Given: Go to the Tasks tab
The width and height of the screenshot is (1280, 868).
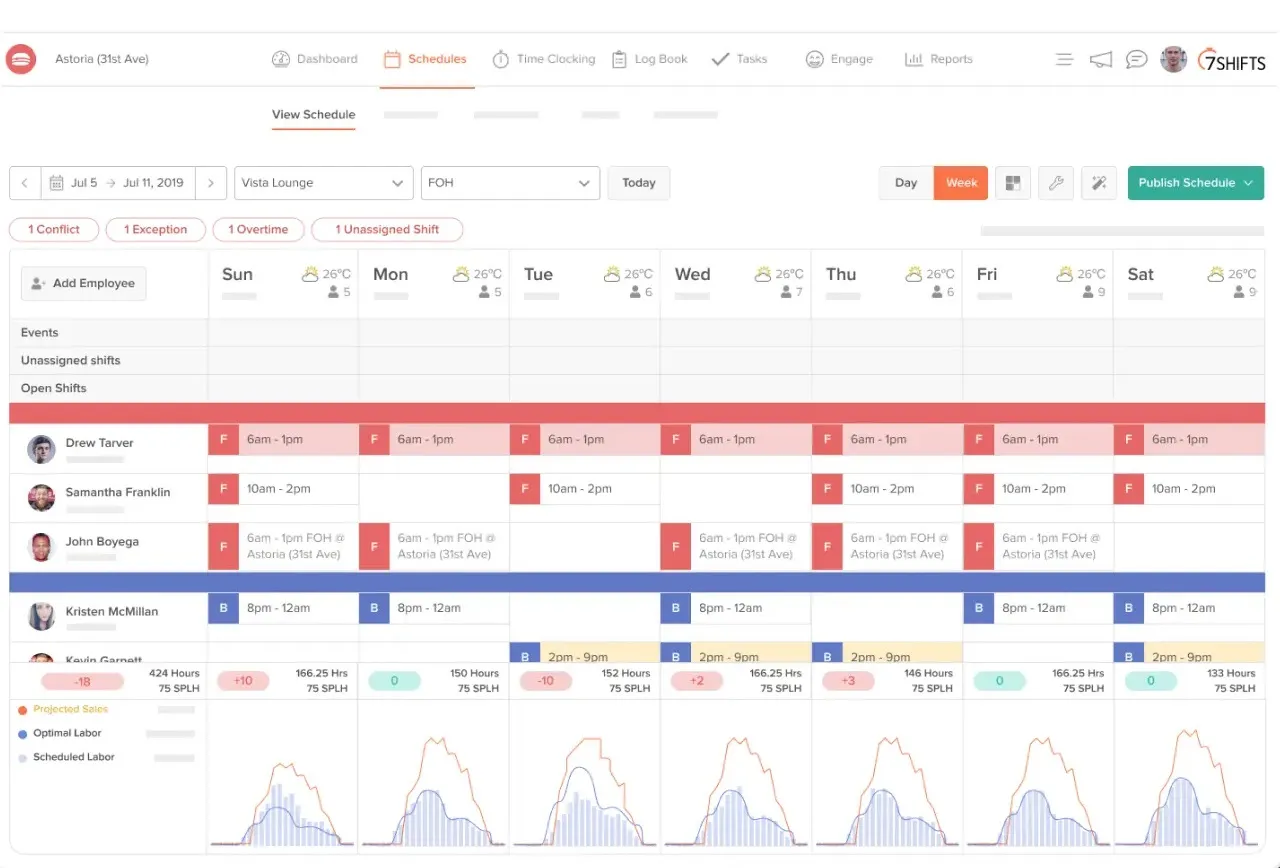Looking at the screenshot, I should tap(740, 59).
